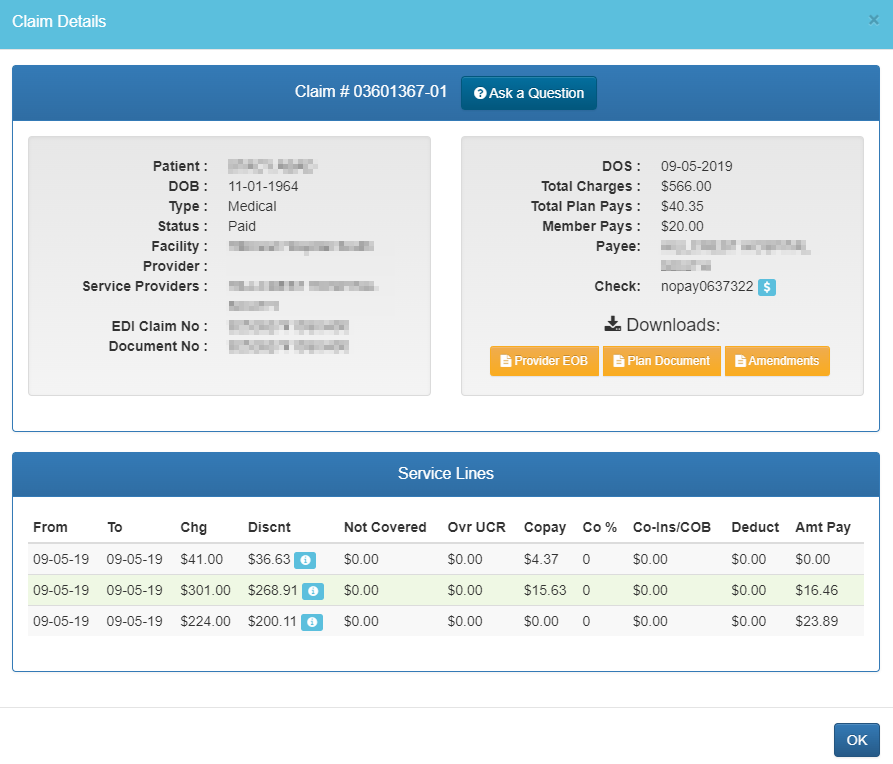Click the Member Pays value $20.00
Image resolution: width=893 pixels, height=764 pixels.
[x=682, y=226]
